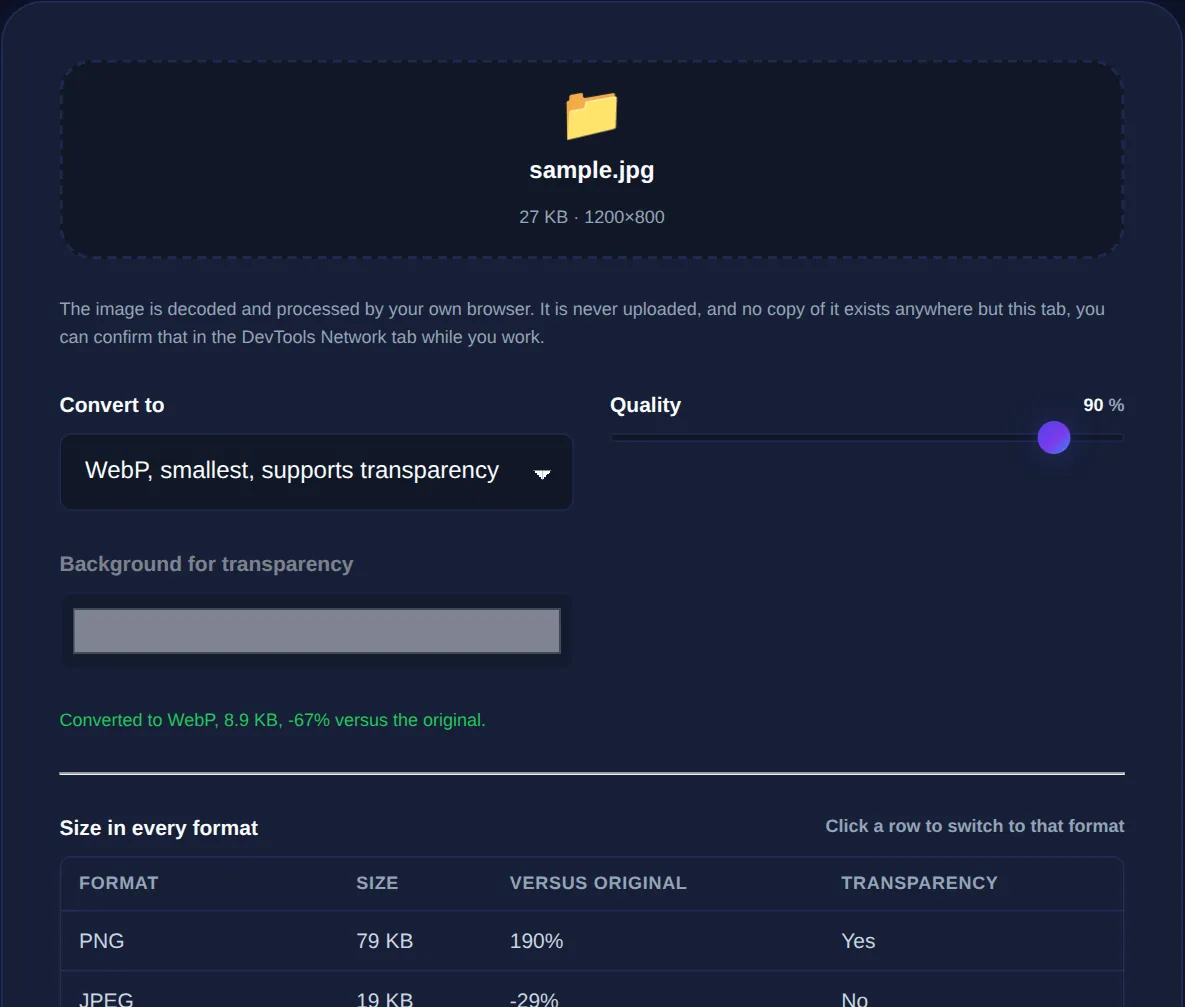Click the yellow folder icon in the drop zone
Image resolution: width=1185 pixels, height=1007 pixels.
coord(592,115)
